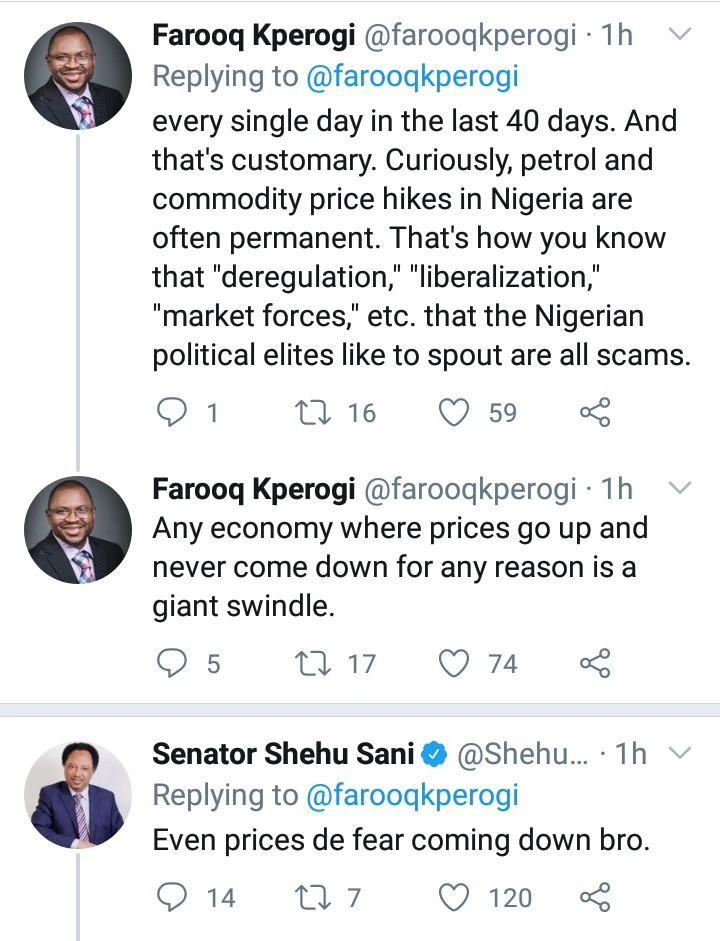720x941 pixels.
Task: Like Shehu Sani's tweet with 120 likes
Action: 455,897
